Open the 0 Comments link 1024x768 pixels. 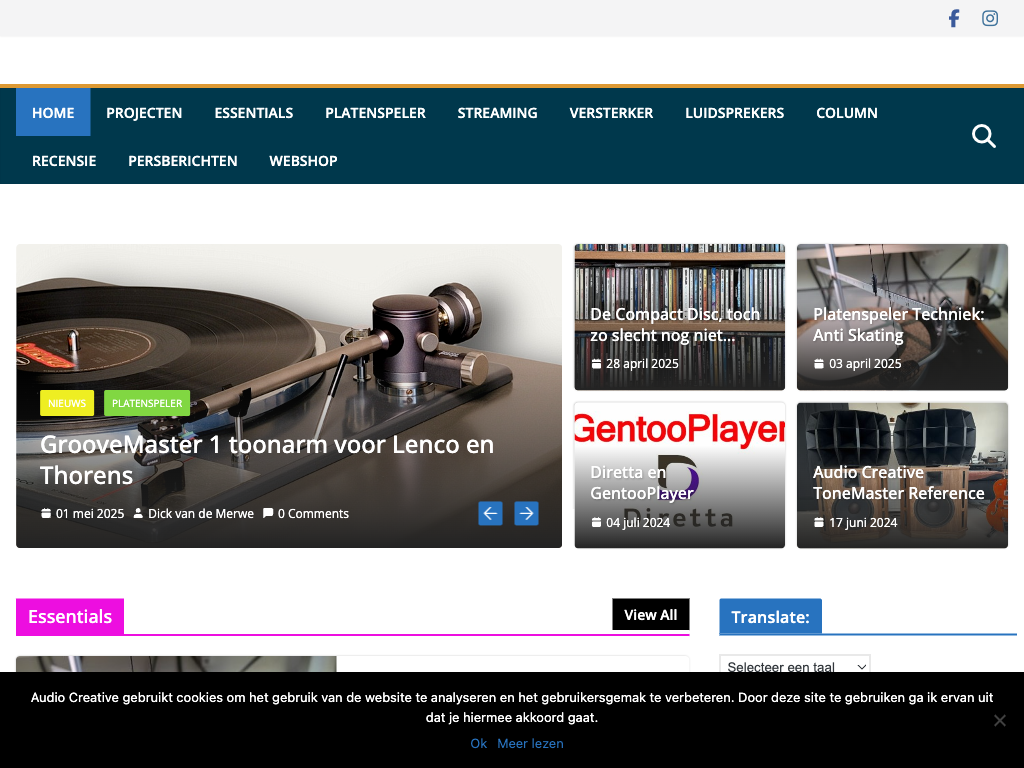click(313, 513)
